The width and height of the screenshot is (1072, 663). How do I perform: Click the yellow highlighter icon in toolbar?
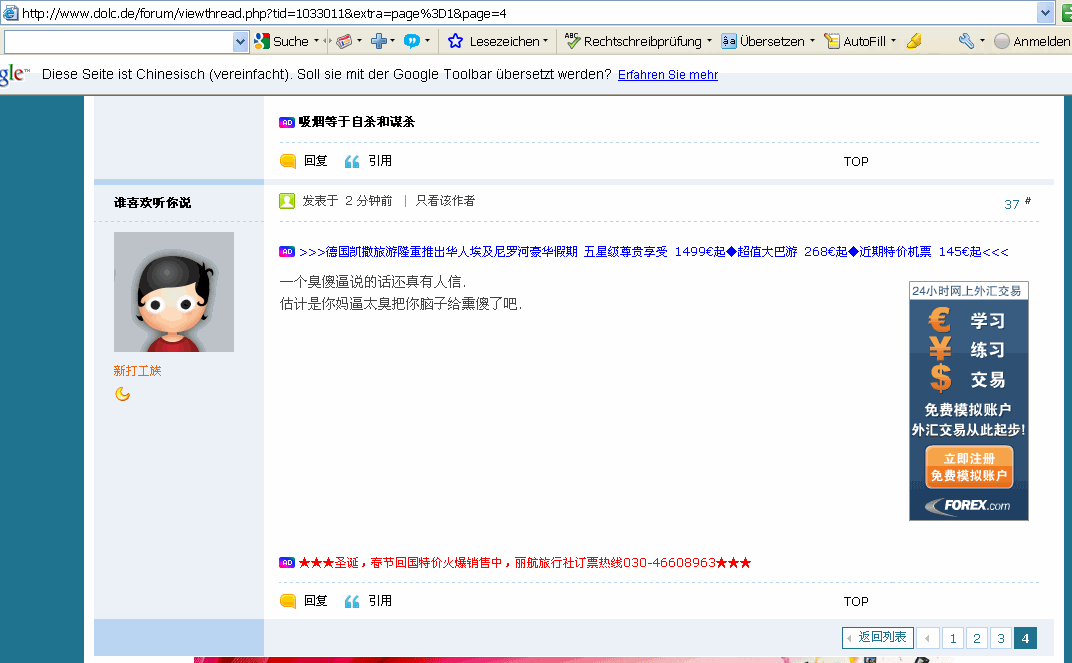(x=913, y=42)
